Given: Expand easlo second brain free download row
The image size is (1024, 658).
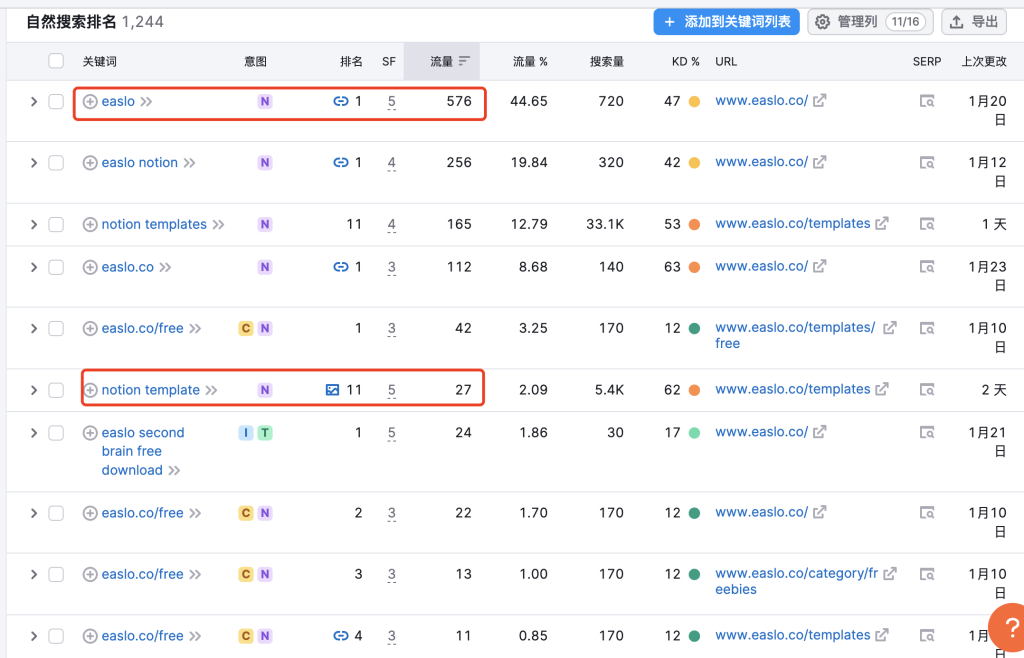Looking at the screenshot, I should click(x=34, y=432).
